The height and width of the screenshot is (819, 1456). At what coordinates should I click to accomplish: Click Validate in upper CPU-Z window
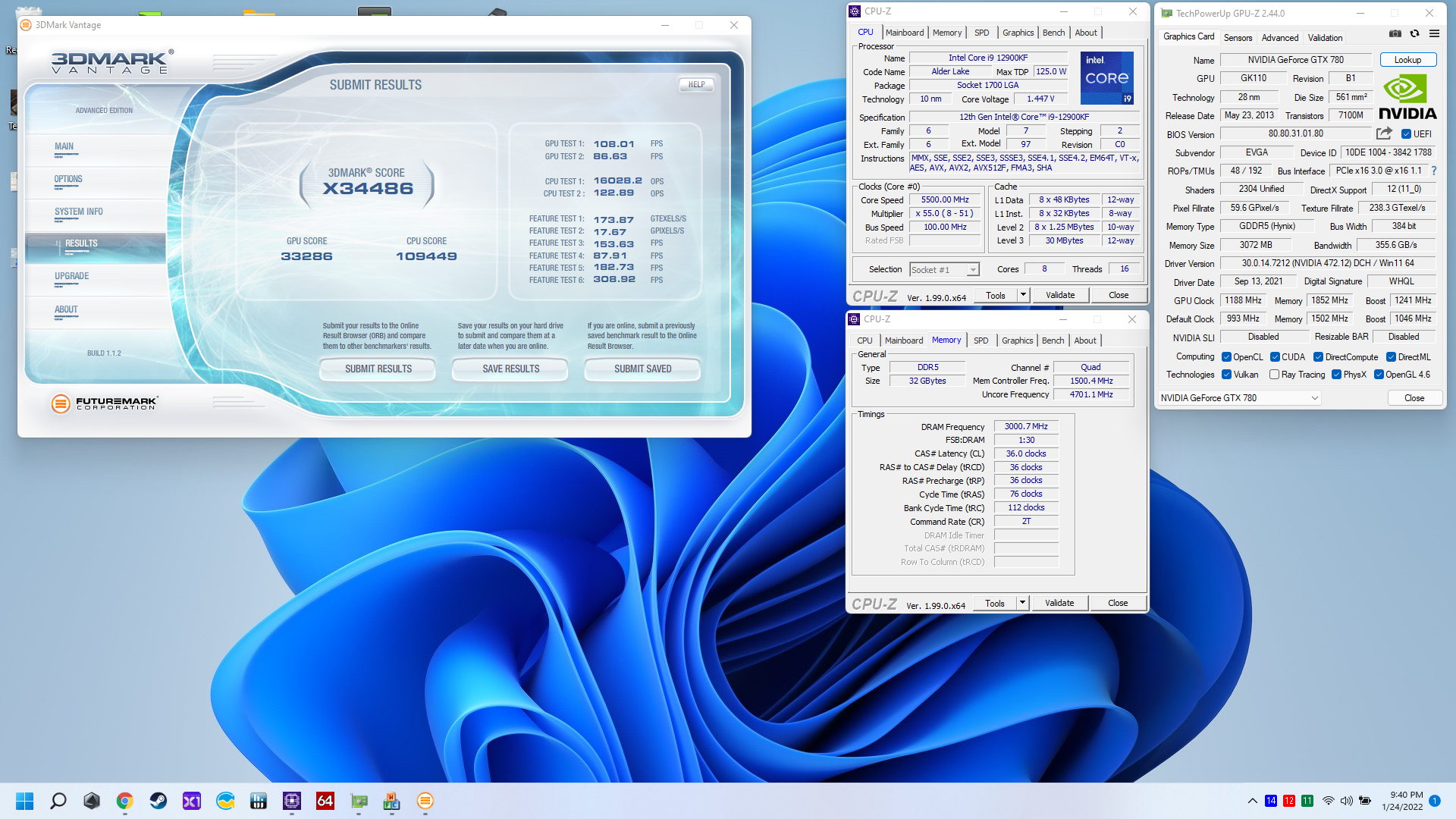point(1060,295)
